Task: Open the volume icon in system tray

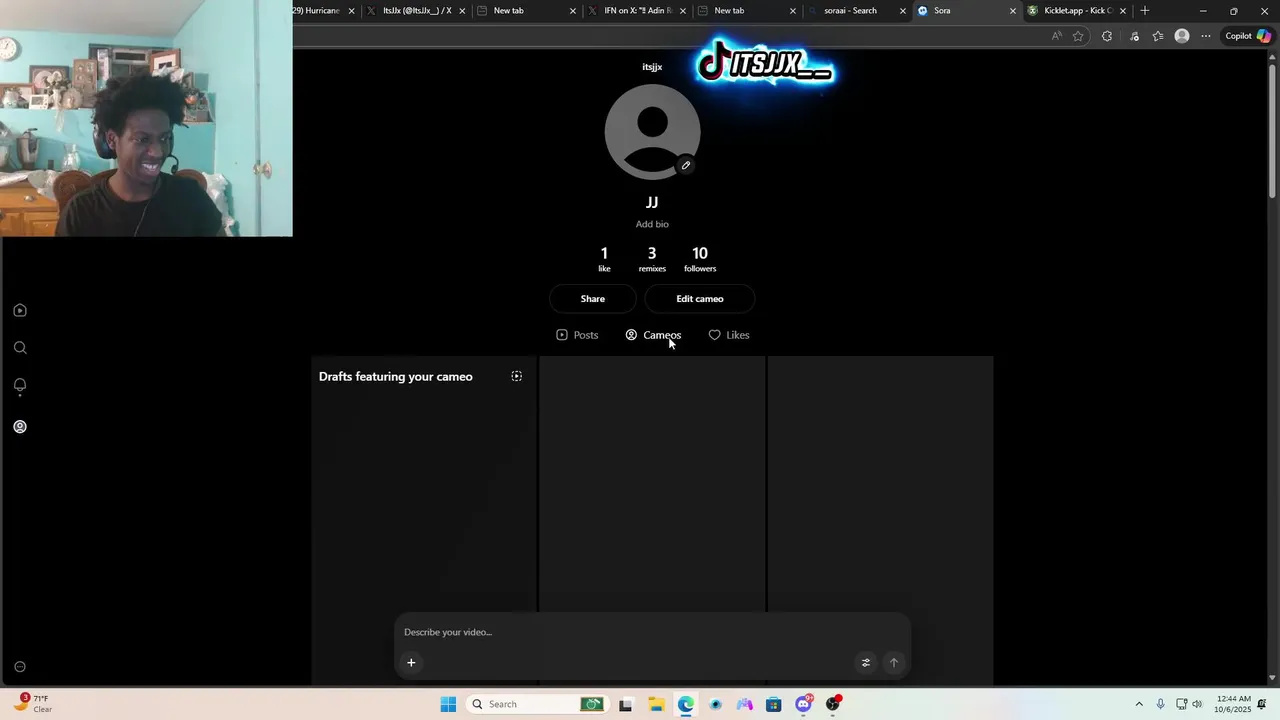Action: pyautogui.click(x=1197, y=704)
